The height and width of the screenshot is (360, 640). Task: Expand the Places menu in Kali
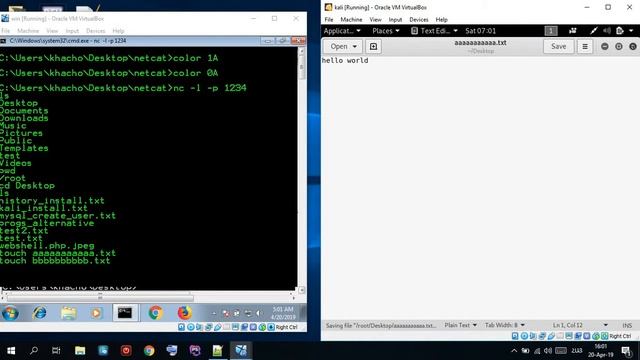pos(386,31)
